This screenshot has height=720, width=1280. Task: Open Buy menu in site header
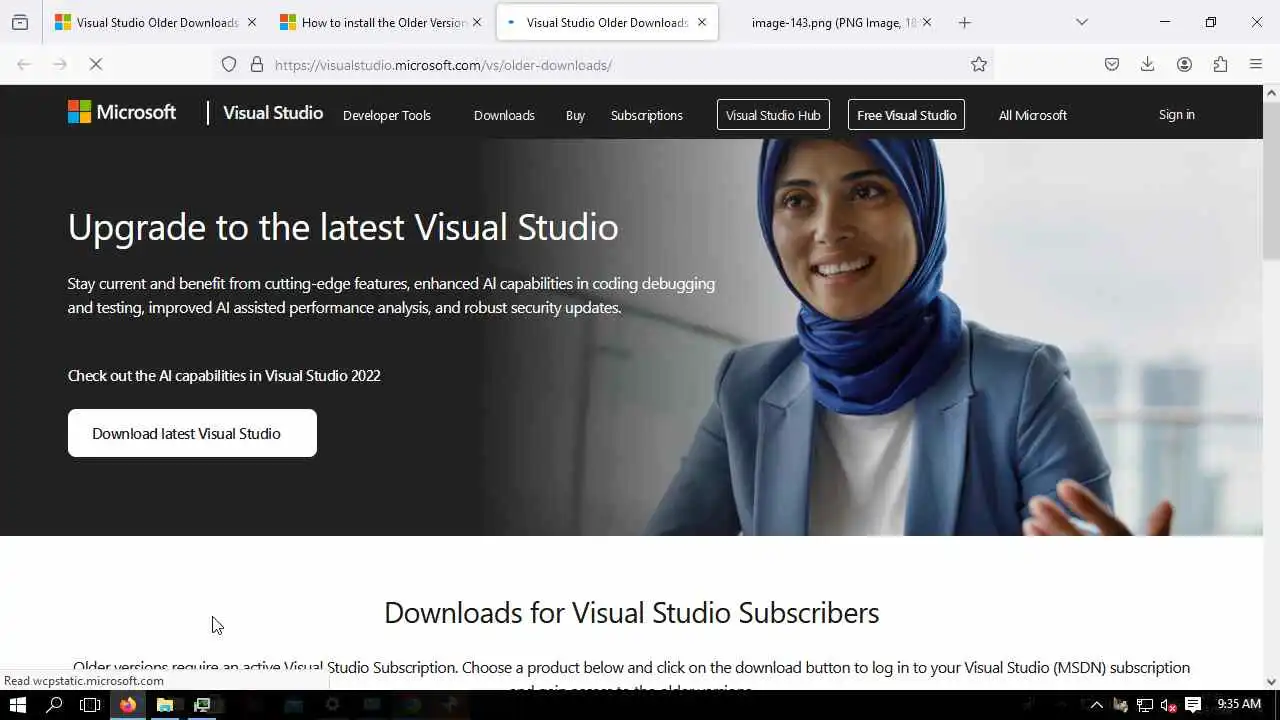[x=575, y=115]
